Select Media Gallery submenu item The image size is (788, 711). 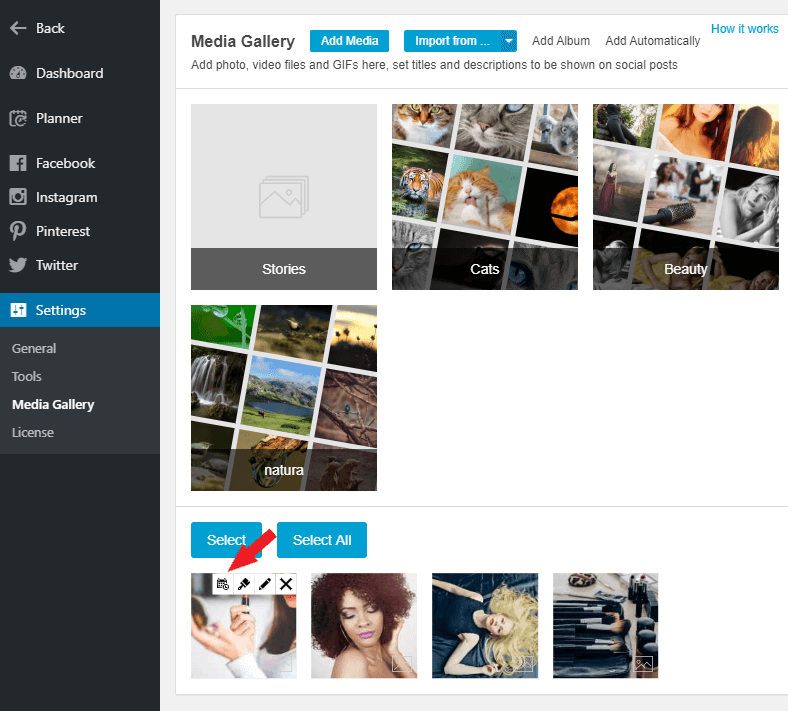coord(53,404)
